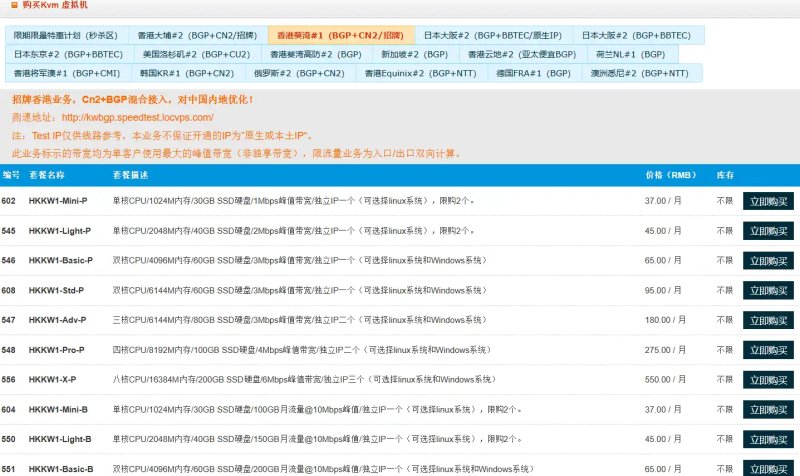800x476 pixels.
Task: Buy the HKKW1-Mini-P plan now
Action: [768, 202]
